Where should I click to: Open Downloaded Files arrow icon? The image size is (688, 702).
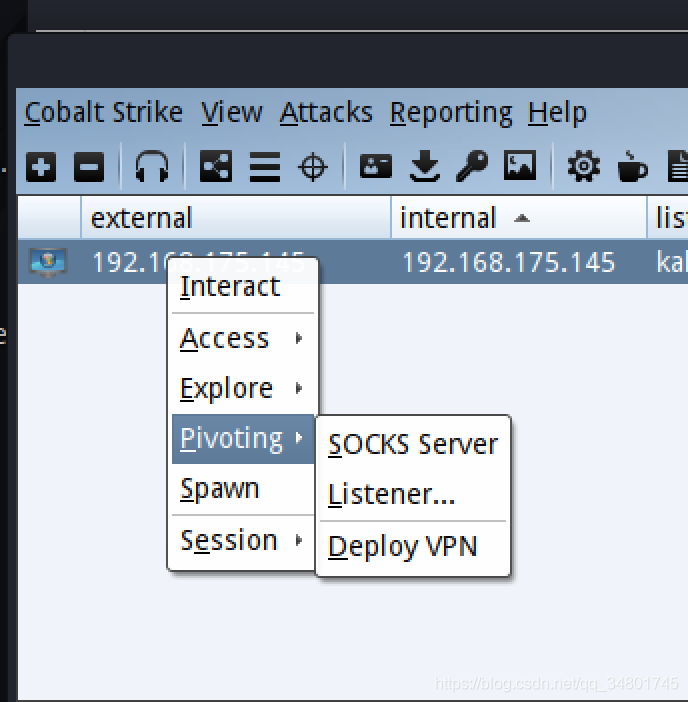(x=425, y=166)
